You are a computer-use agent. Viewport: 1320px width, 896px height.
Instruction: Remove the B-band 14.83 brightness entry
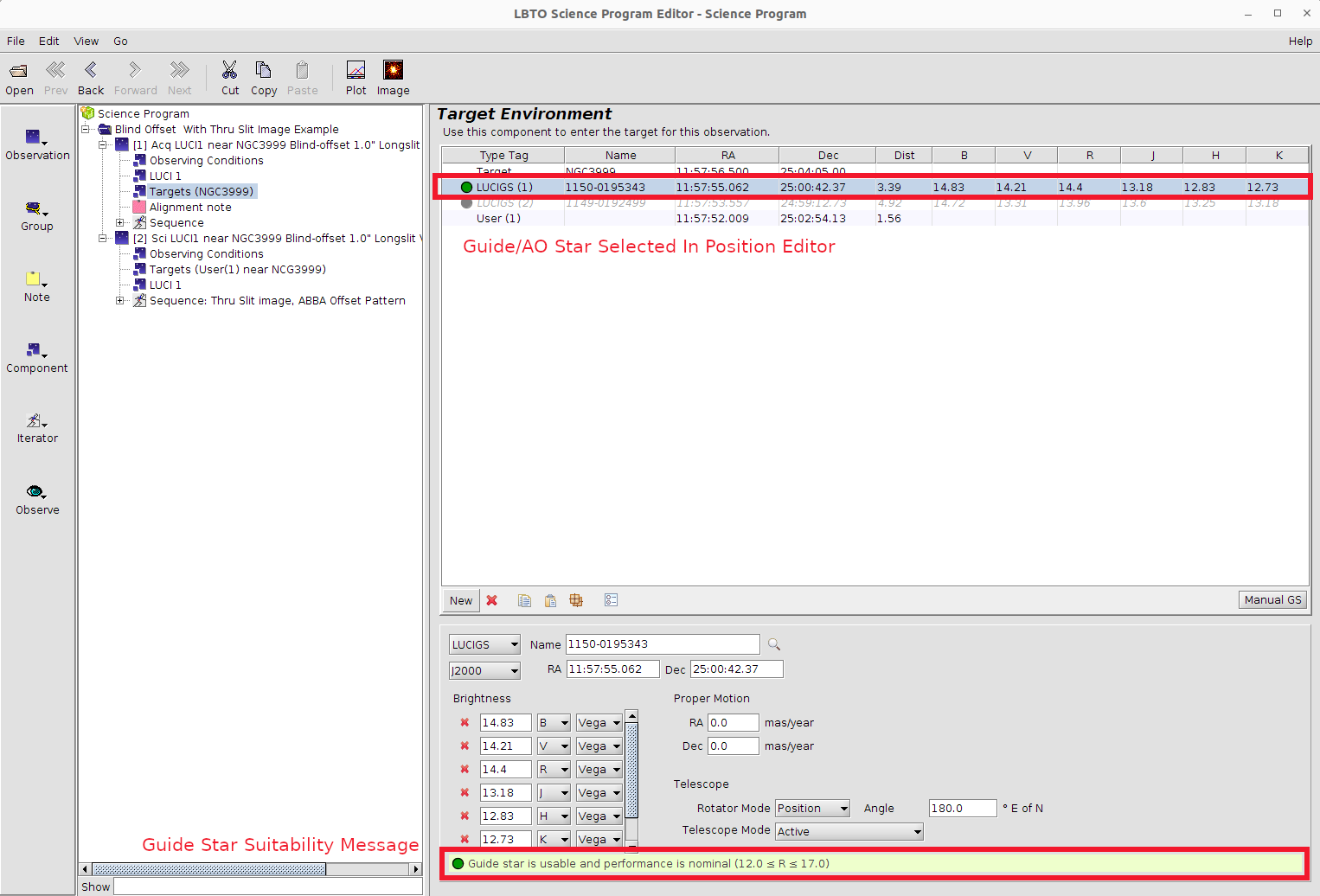tap(465, 723)
